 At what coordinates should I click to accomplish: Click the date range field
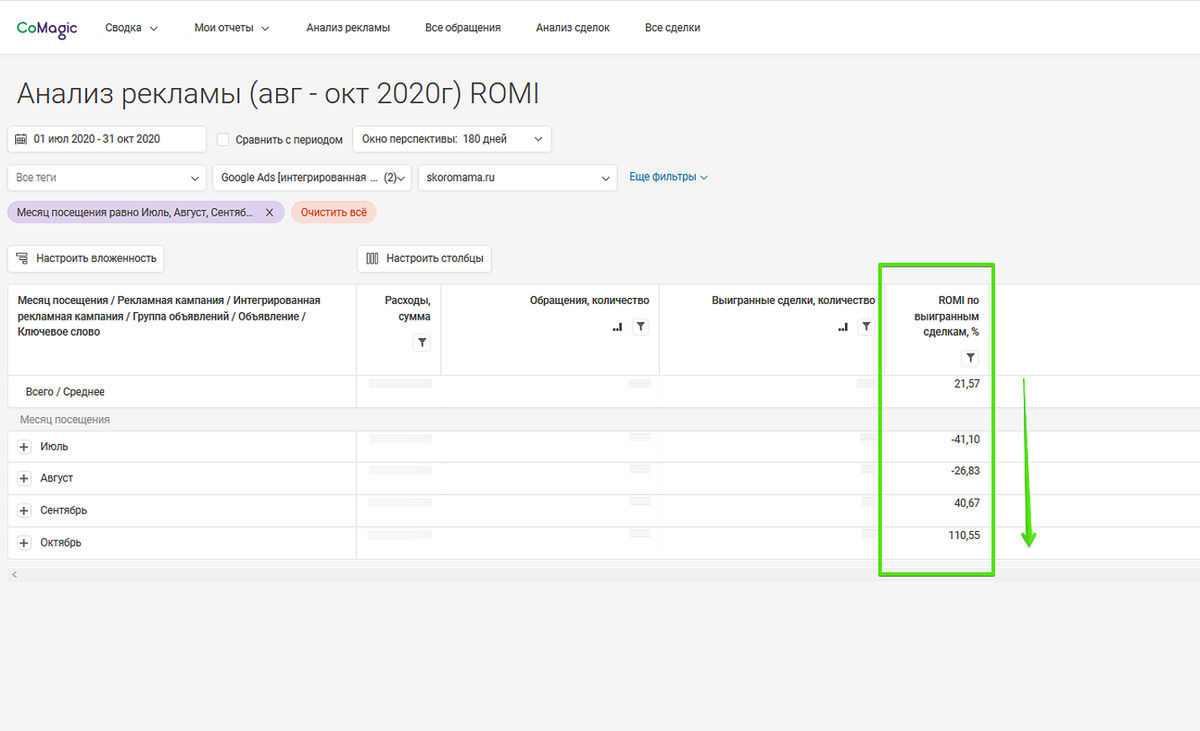tap(107, 139)
